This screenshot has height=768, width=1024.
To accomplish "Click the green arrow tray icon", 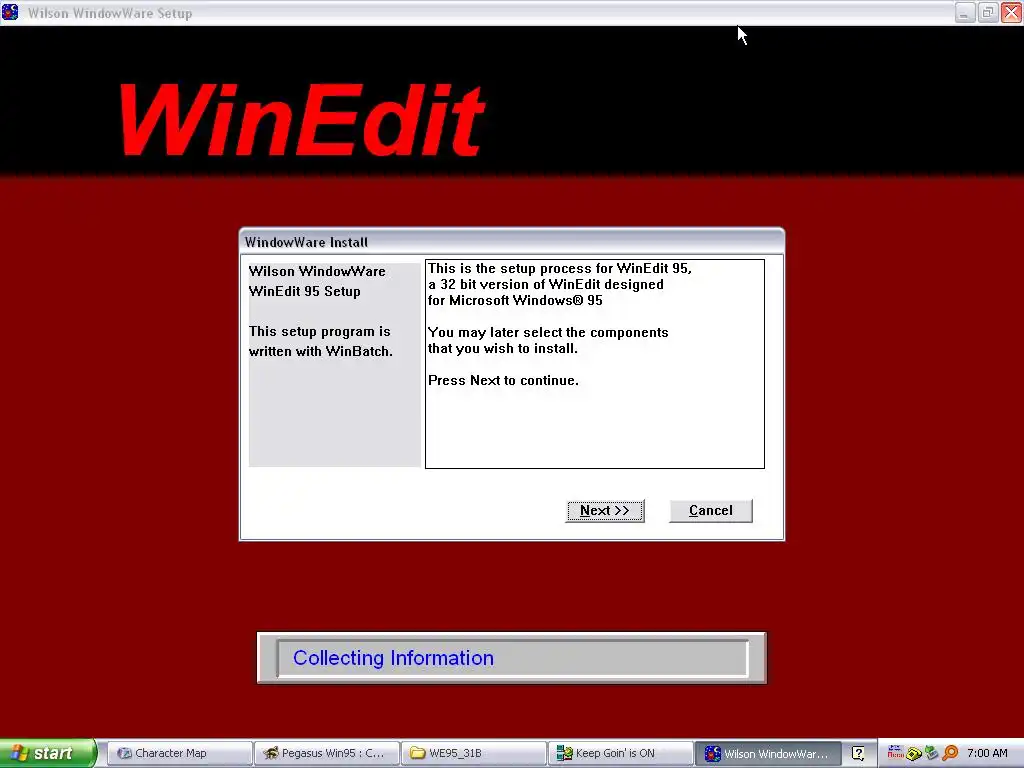I will click(931, 753).
